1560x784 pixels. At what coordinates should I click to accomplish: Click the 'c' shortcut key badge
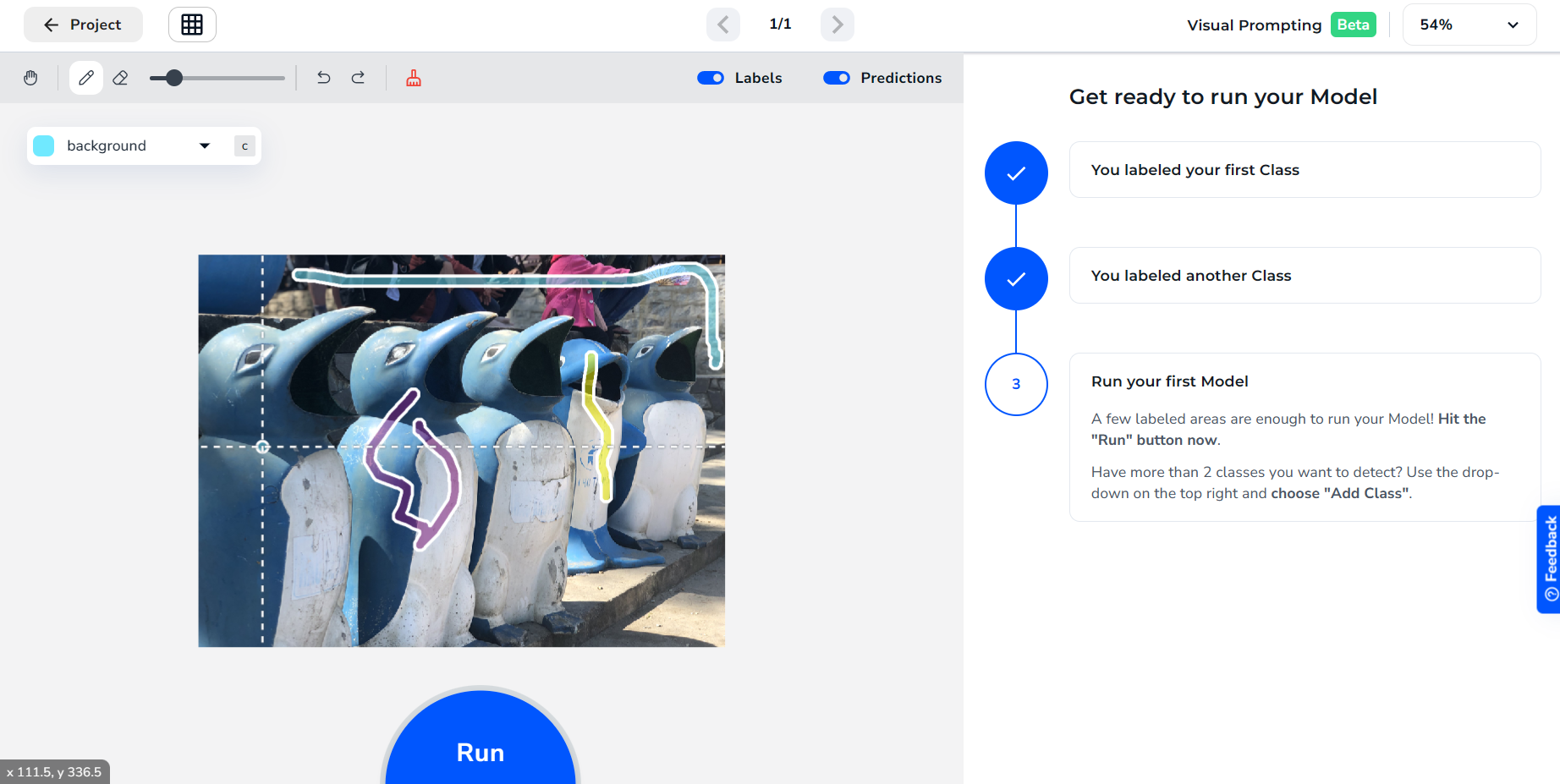(244, 145)
